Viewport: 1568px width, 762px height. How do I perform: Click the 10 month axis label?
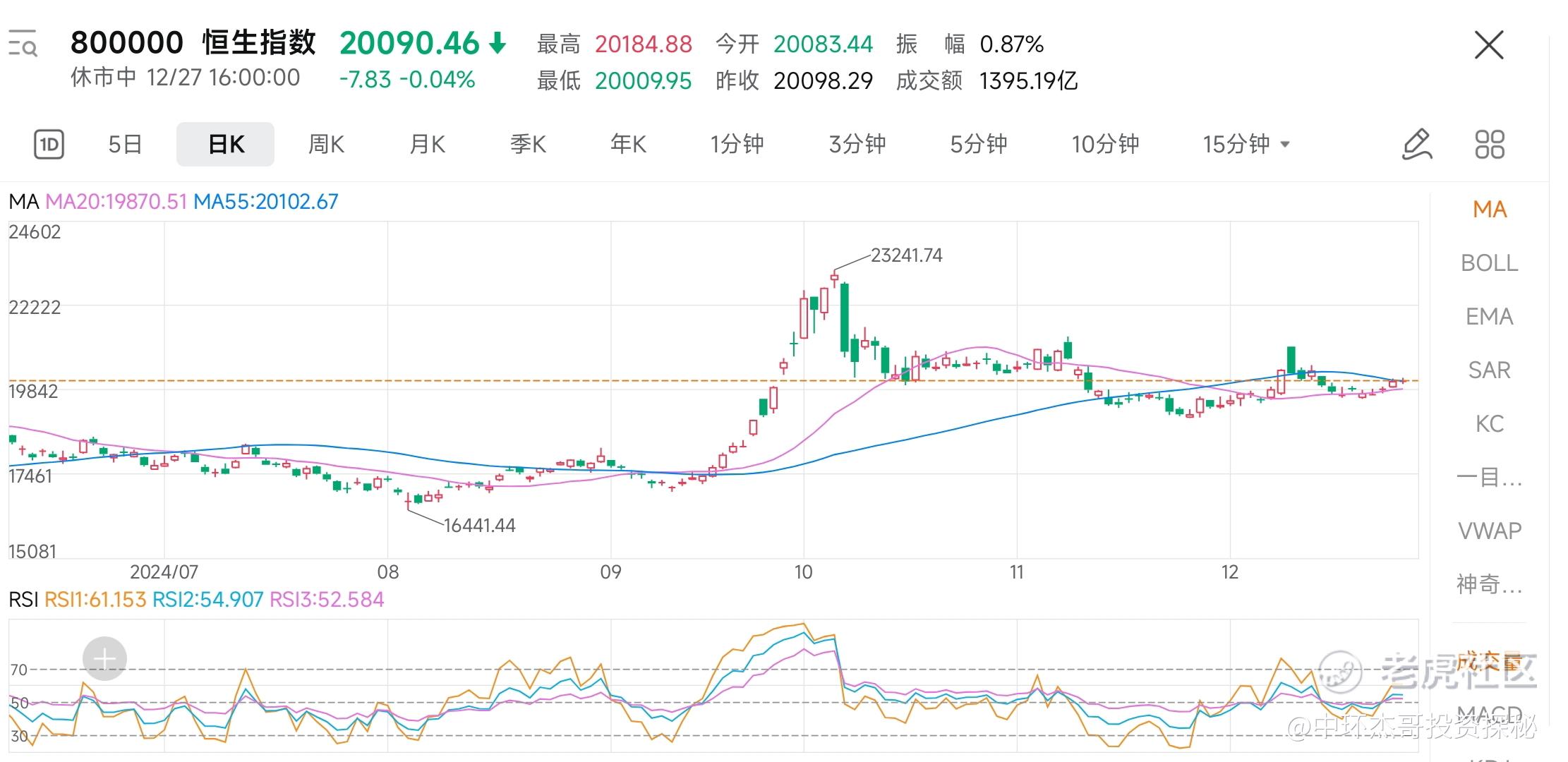[x=803, y=571]
